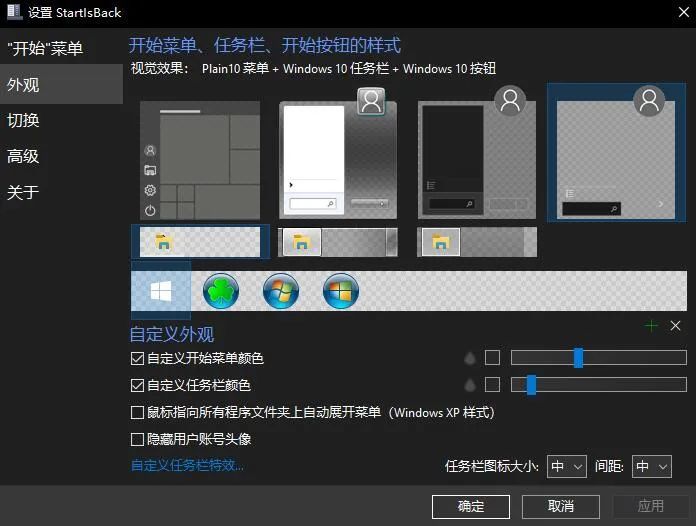This screenshot has height=526, width=696.
Task: Click the 应用 apply button
Action: (x=651, y=506)
